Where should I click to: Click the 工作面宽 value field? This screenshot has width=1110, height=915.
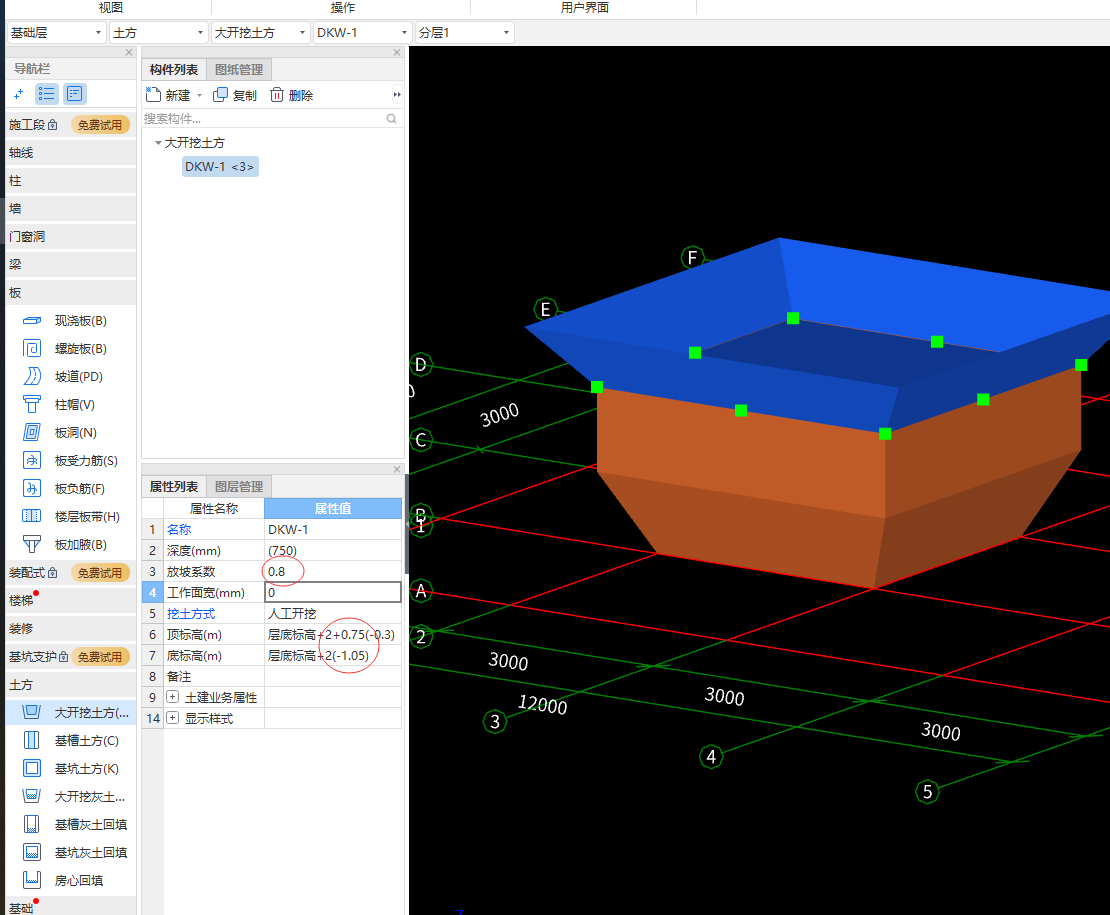click(x=333, y=592)
